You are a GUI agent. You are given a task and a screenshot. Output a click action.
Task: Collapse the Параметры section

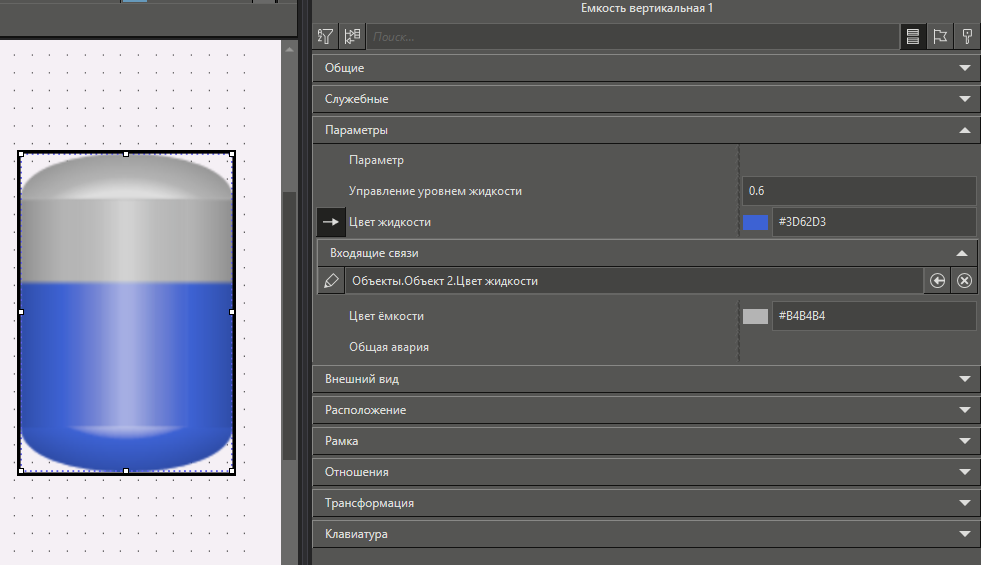tap(964, 130)
